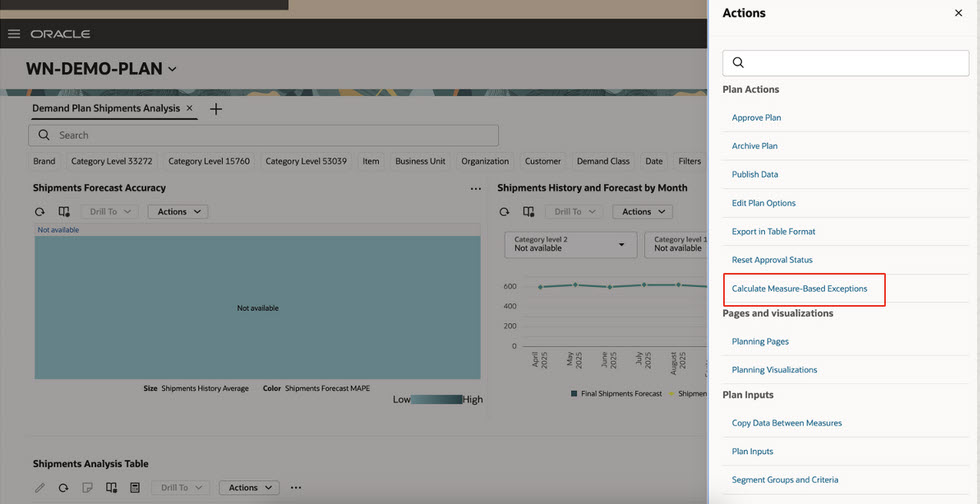This screenshot has width=980, height=504.
Task: Click the calculator icon in Shipments Analysis Table
Action: tap(134, 488)
